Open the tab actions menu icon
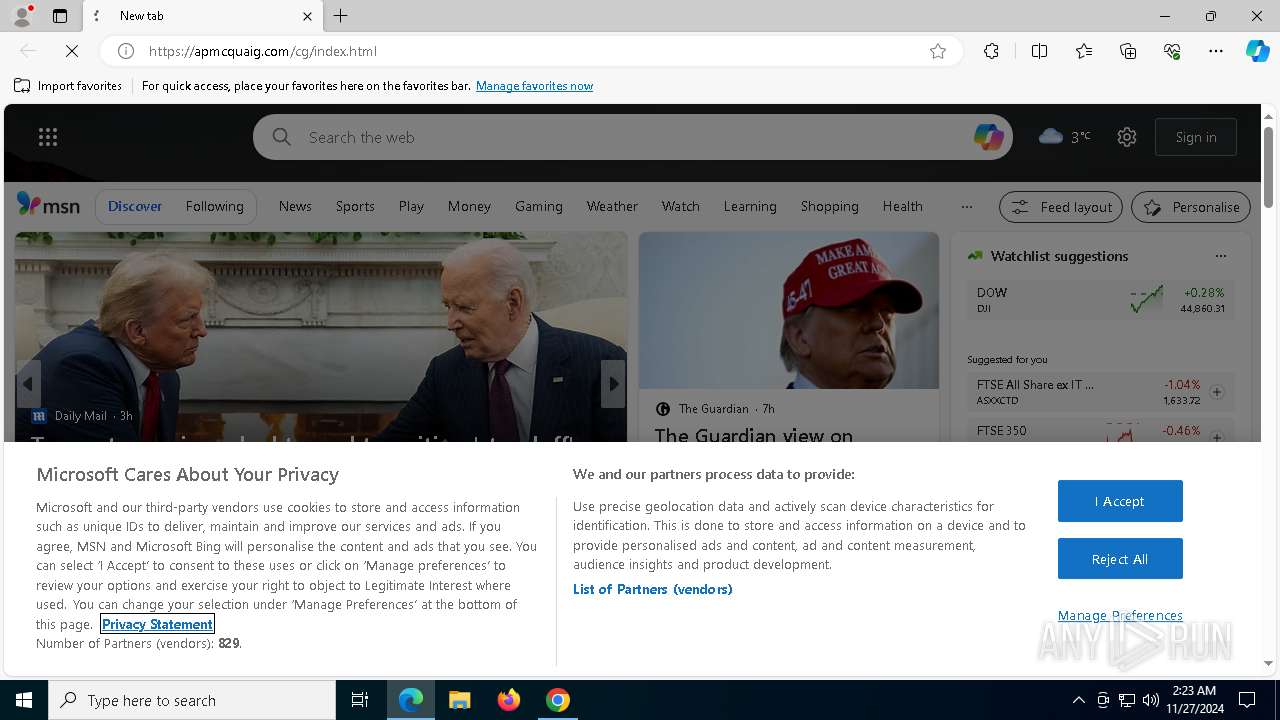Viewport: 1280px width, 720px height. (60, 16)
